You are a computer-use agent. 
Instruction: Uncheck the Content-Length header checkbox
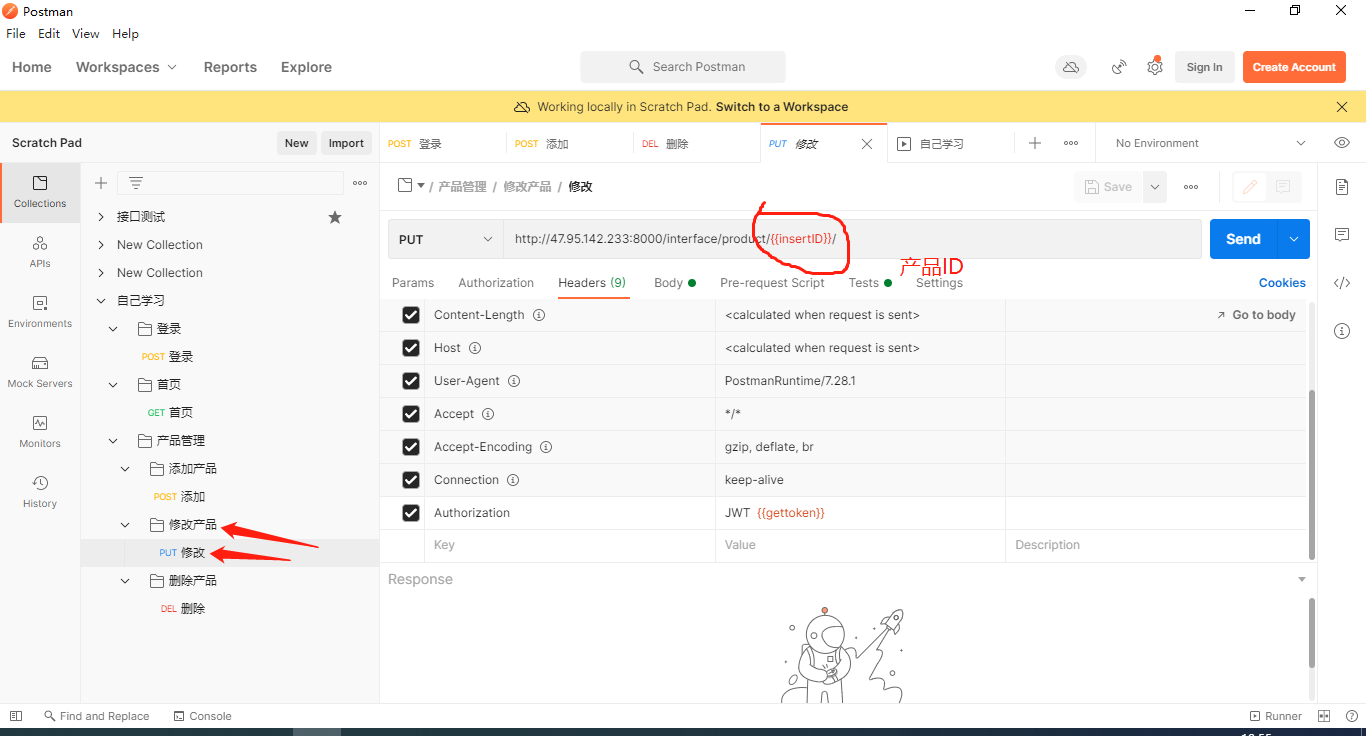410,315
